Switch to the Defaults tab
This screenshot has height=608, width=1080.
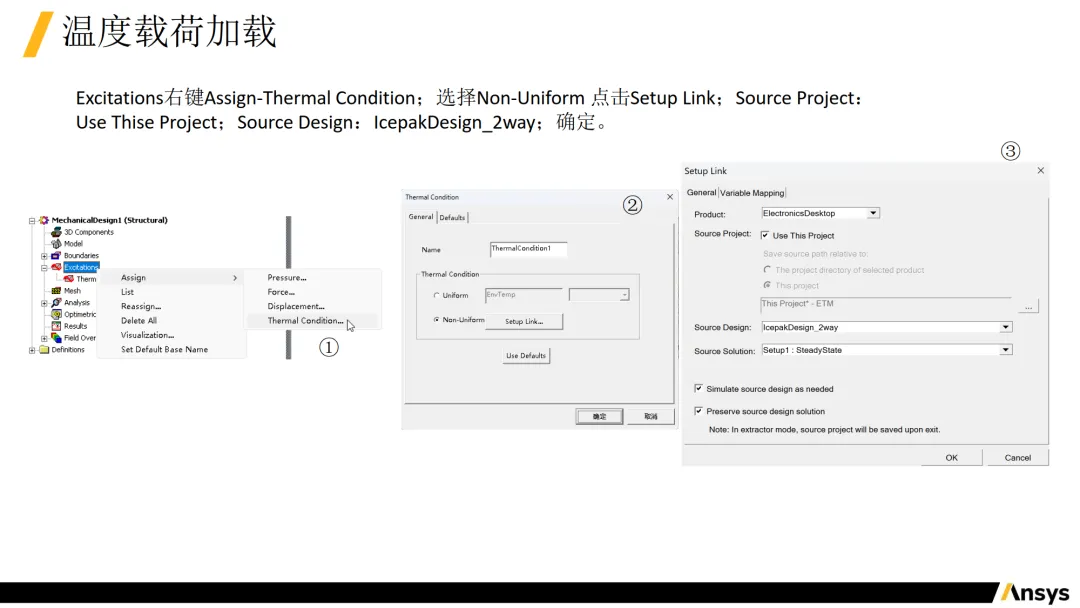click(453, 218)
